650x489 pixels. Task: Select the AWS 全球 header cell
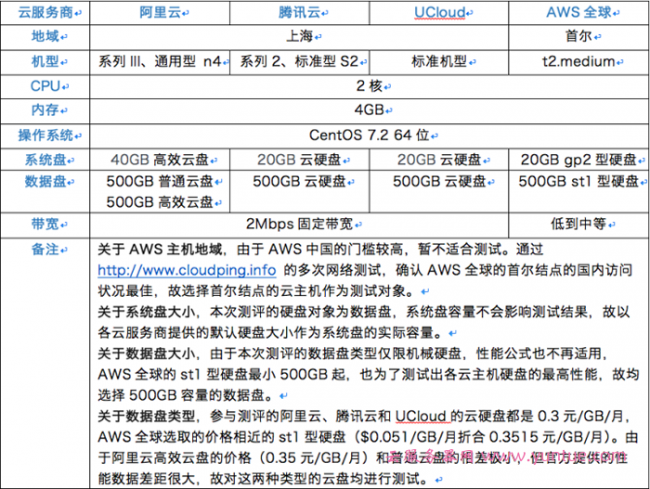(578, 14)
